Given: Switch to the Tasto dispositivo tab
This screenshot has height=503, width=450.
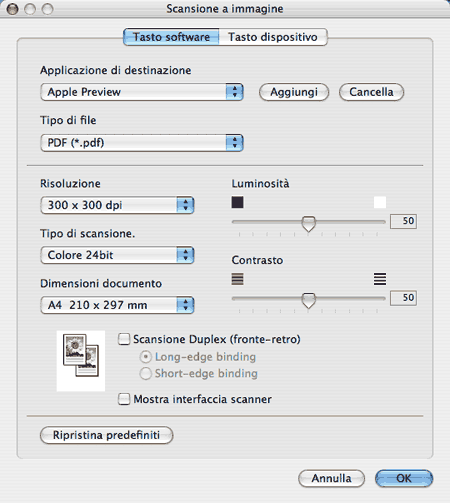Looking at the screenshot, I should point(273,37).
